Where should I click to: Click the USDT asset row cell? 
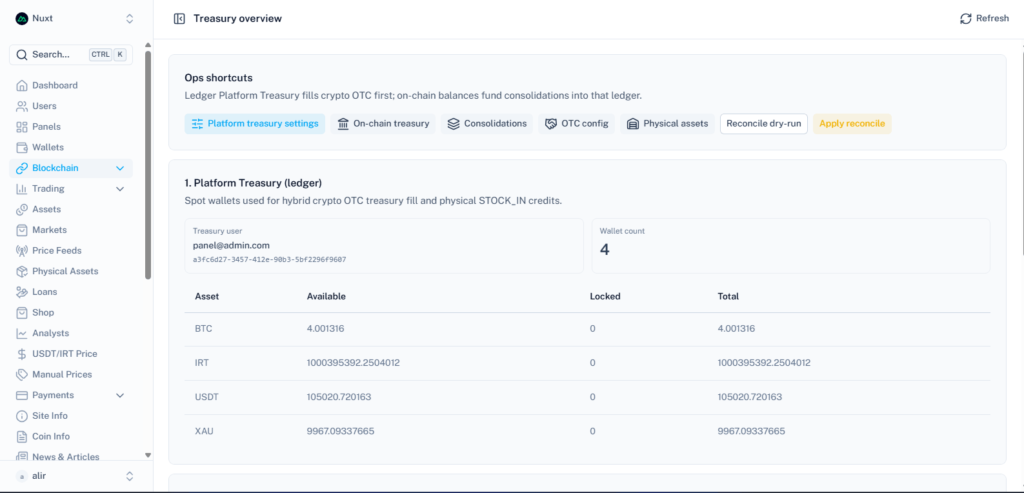(206, 397)
